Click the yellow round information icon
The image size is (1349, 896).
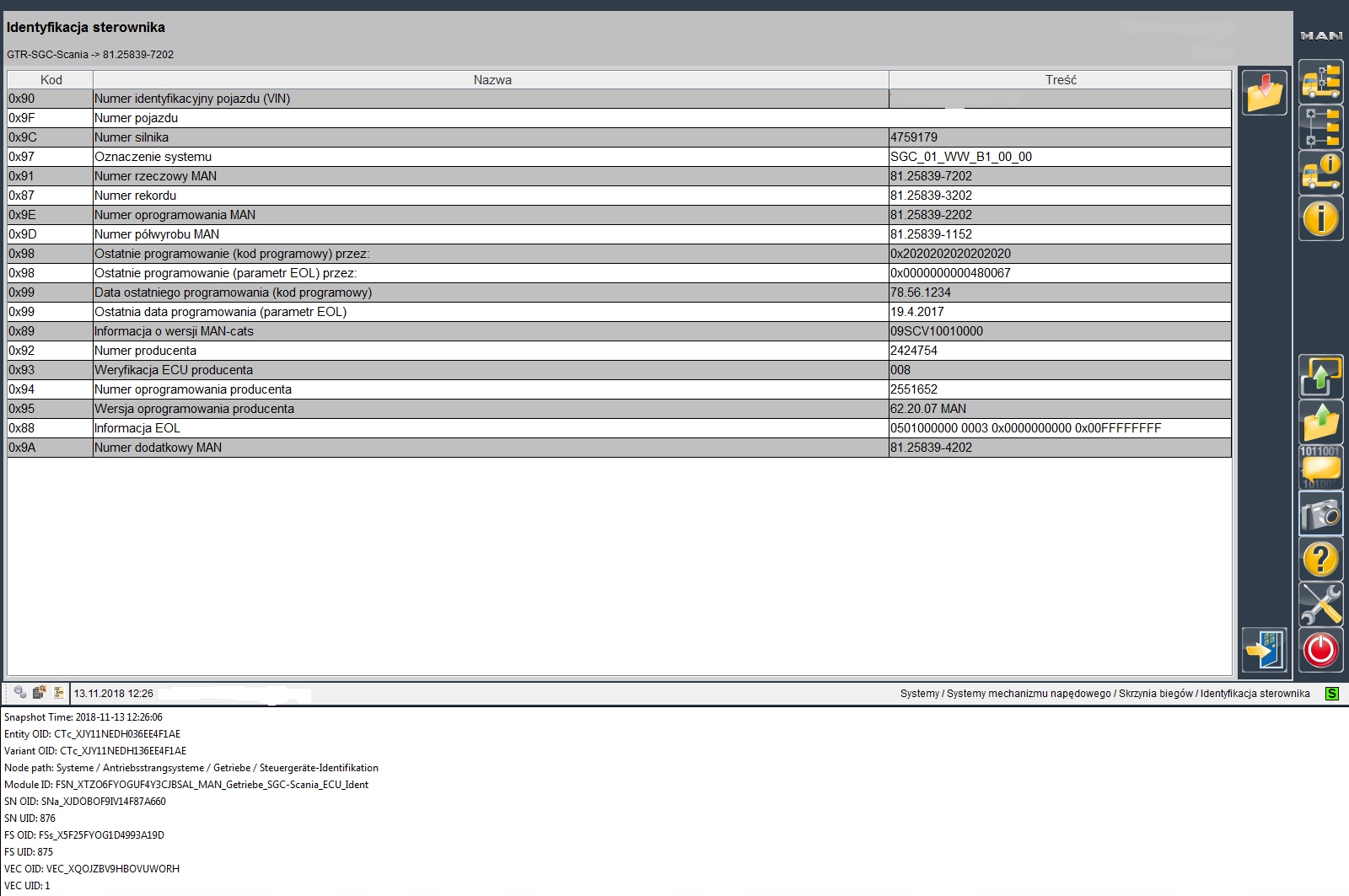(1320, 218)
